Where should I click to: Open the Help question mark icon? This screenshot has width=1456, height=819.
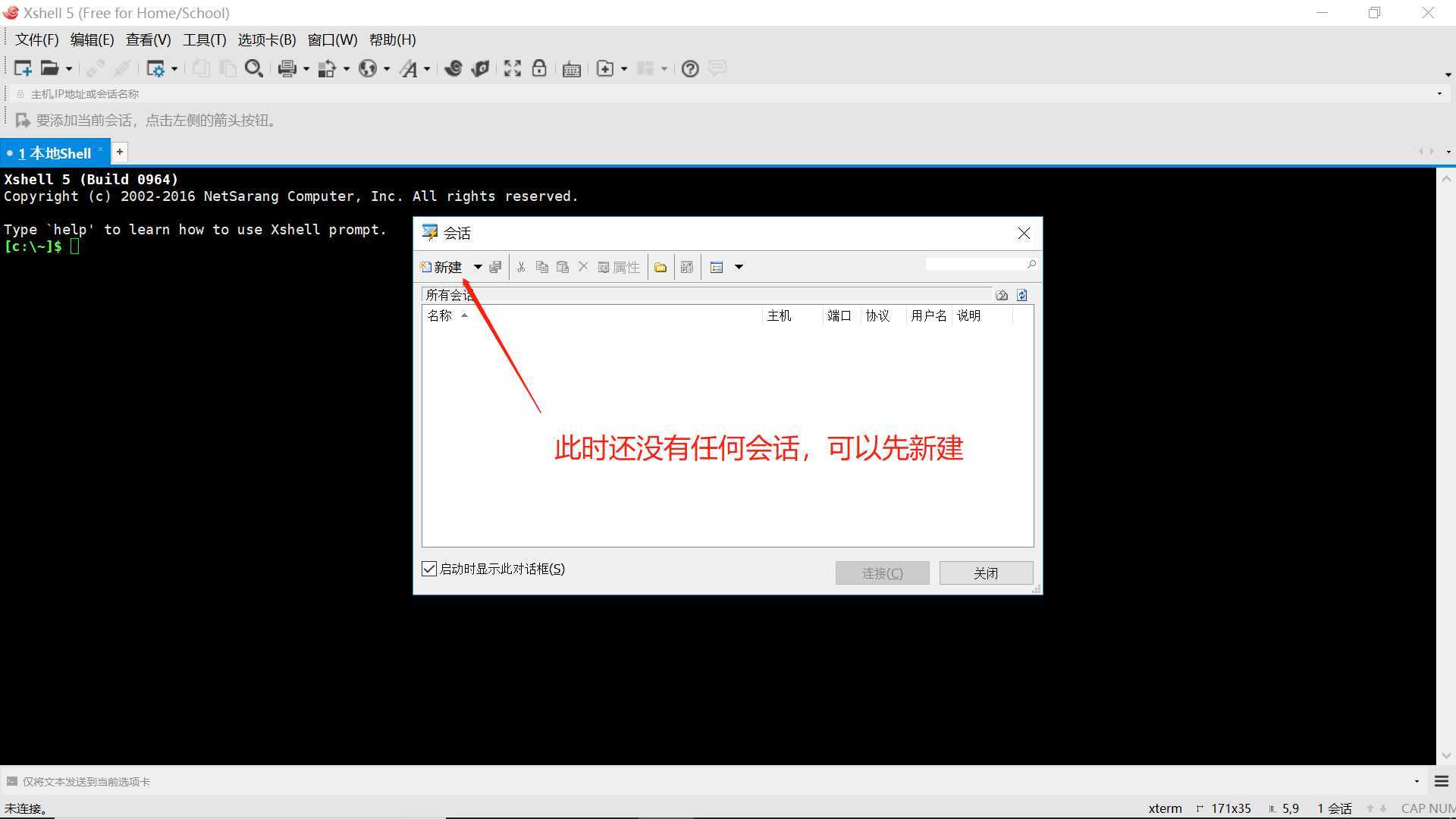point(690,69)
